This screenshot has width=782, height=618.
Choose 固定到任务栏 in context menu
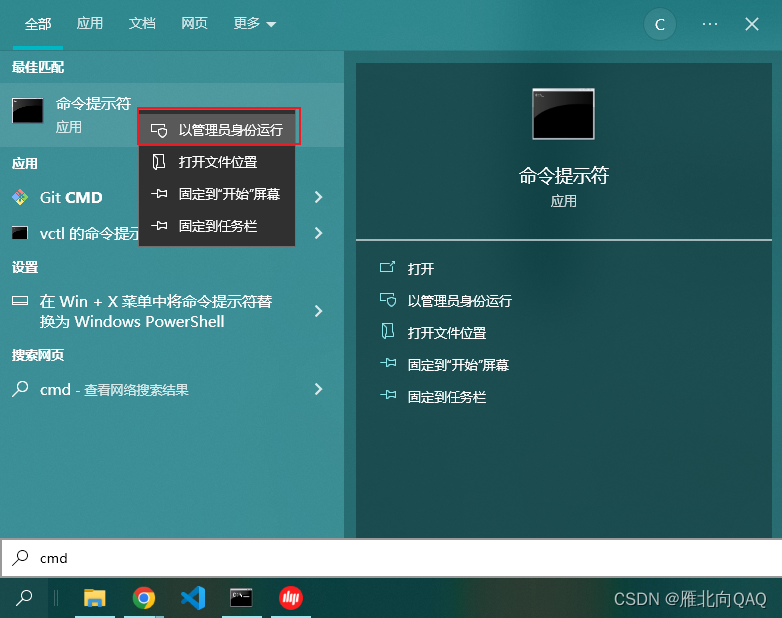click(217, 226)
